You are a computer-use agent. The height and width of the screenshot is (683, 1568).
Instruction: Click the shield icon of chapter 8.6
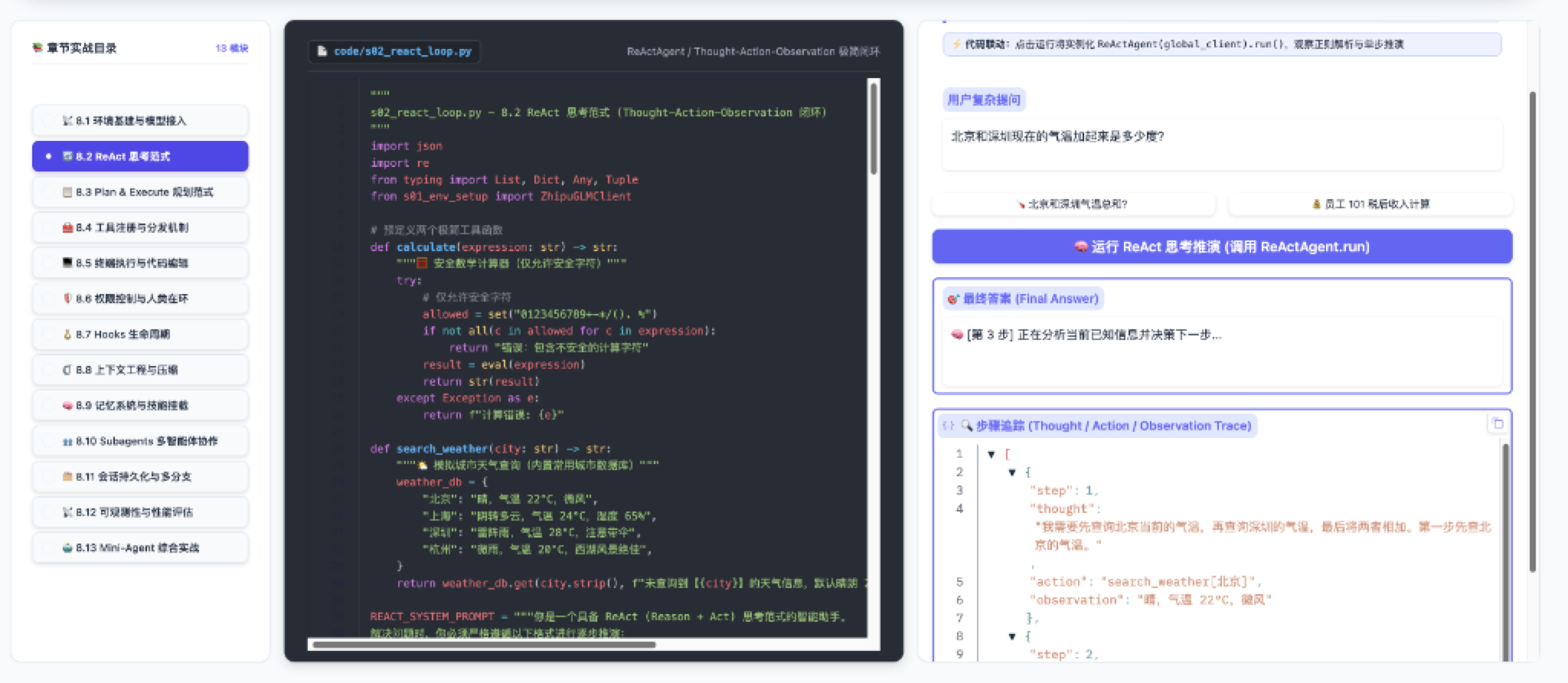coord(67,299)
